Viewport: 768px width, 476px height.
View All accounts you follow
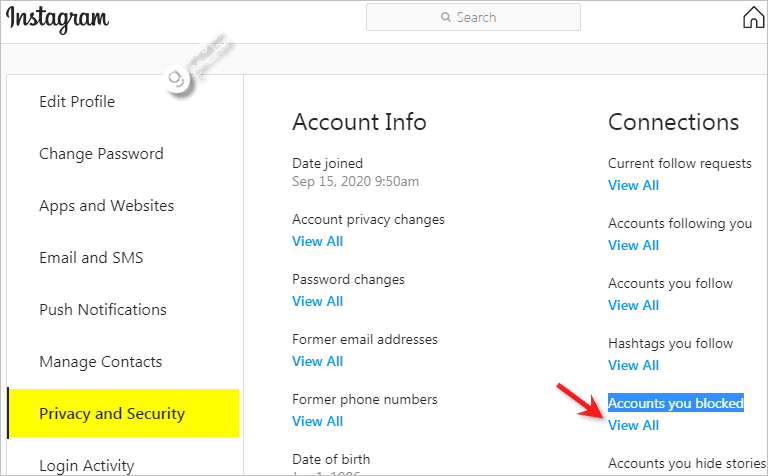(633, 306)
